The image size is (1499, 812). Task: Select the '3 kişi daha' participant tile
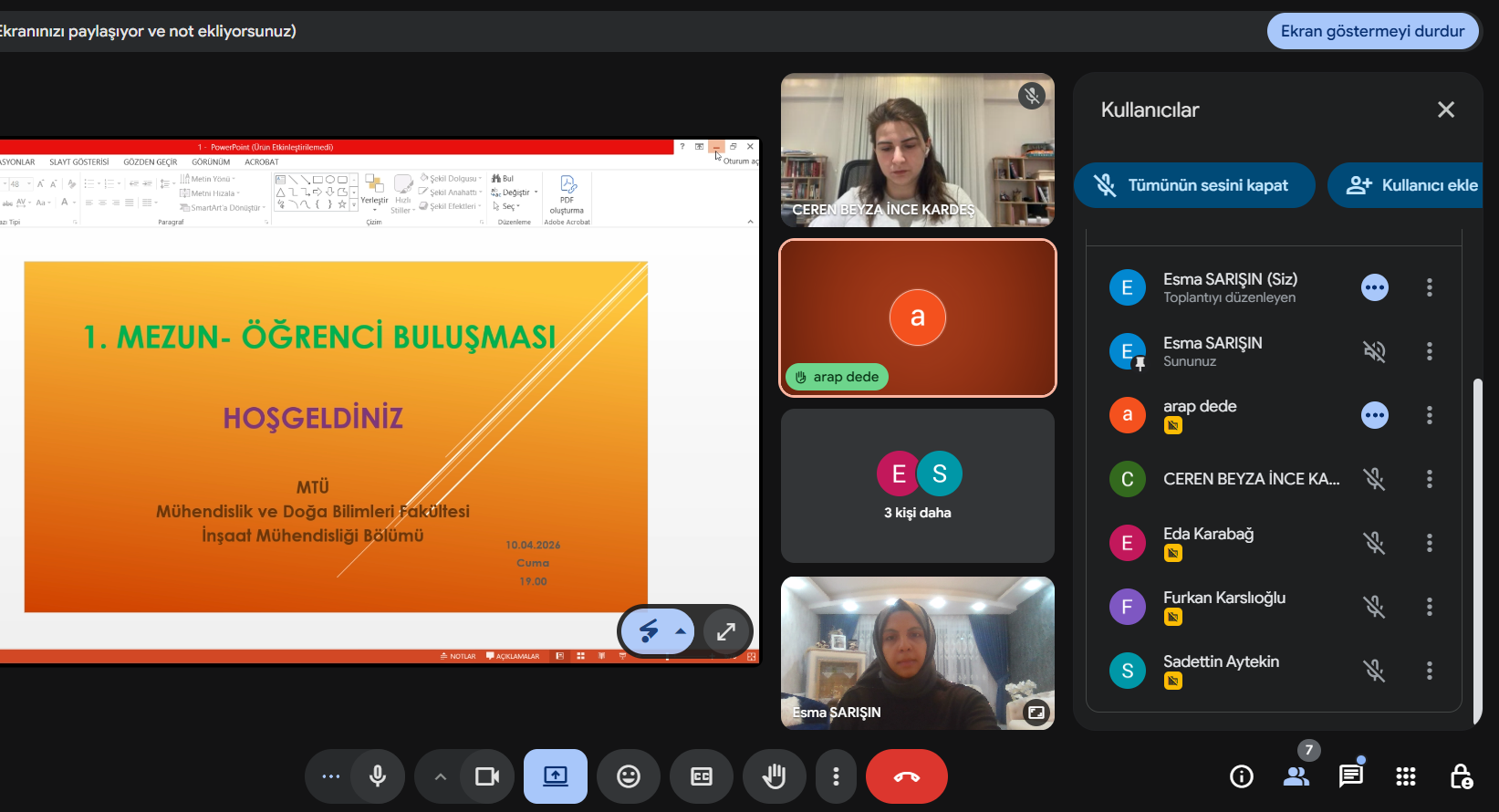tap(917, 485)
